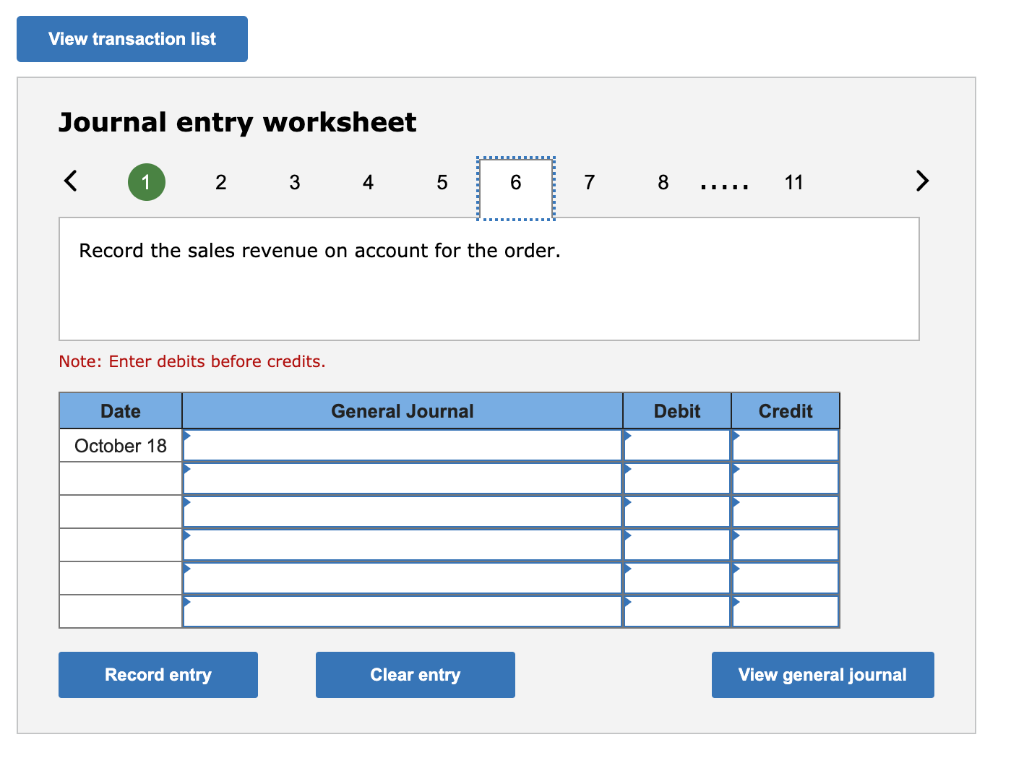Image resolution: width=1024 pixels, height=771 pixels.
Task: Go to next entry with right chevron
Action: coord(921,181)
